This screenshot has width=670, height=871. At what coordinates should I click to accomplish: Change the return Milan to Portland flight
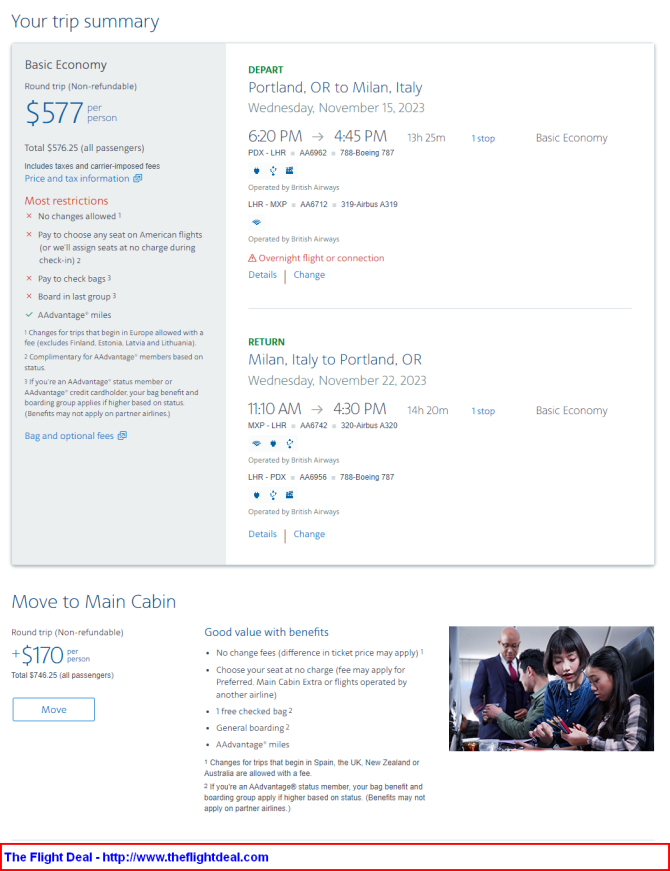point(309,534)
